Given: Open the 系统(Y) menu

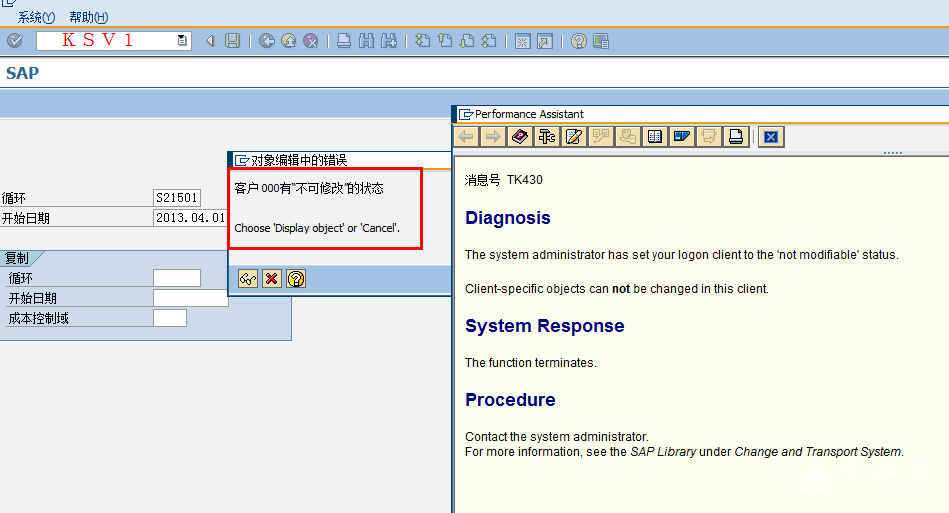Looking at the screenshot, I should coord(36,17).
